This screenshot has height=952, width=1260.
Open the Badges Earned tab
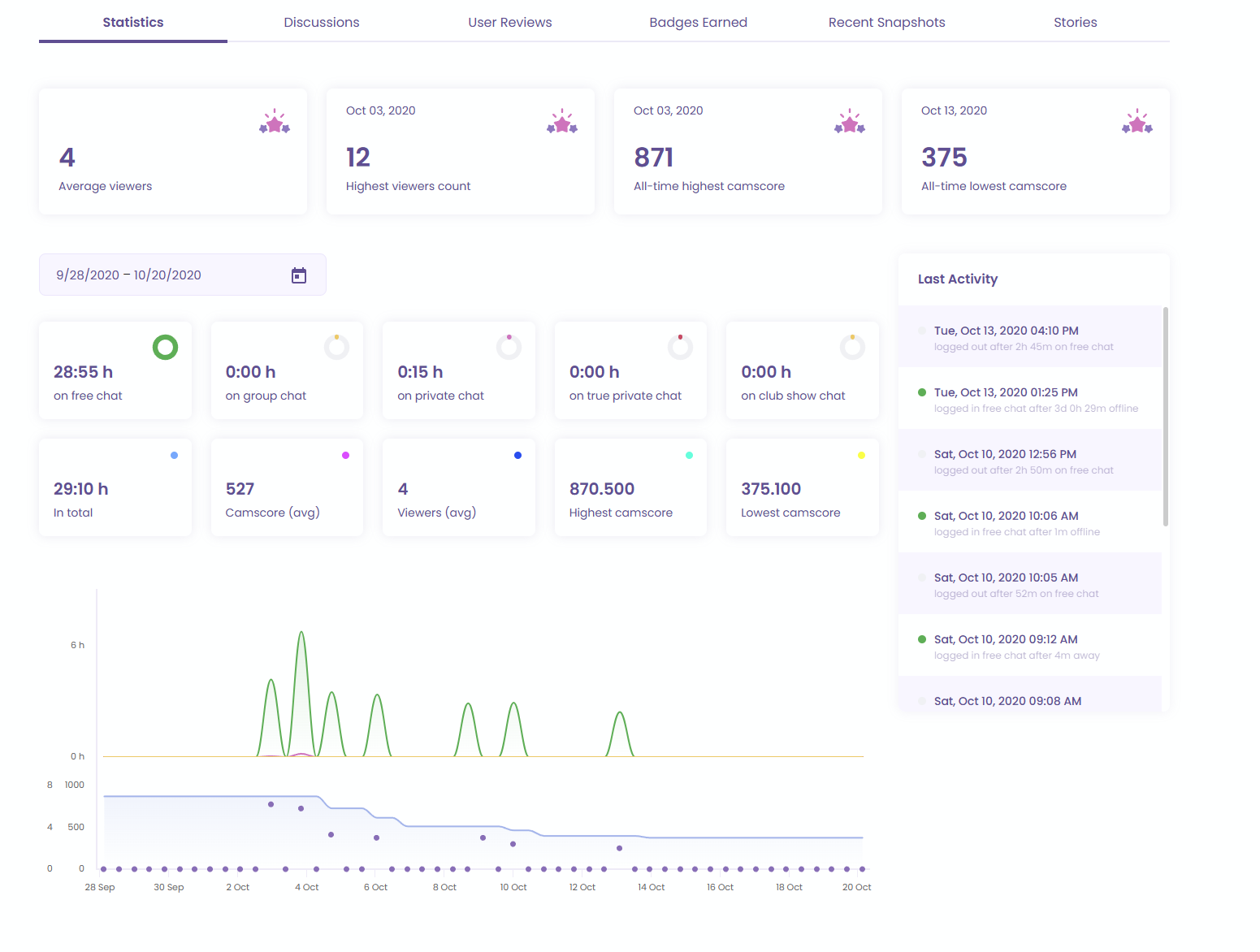(699, 23)
